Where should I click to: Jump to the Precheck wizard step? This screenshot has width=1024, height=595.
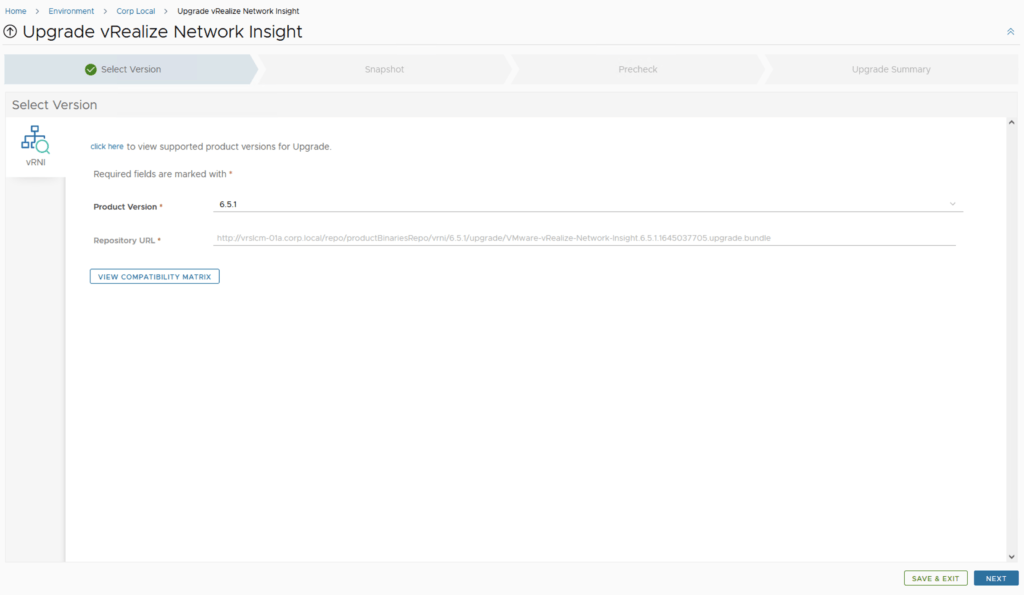pyautogui.click(x=637, y=70)
